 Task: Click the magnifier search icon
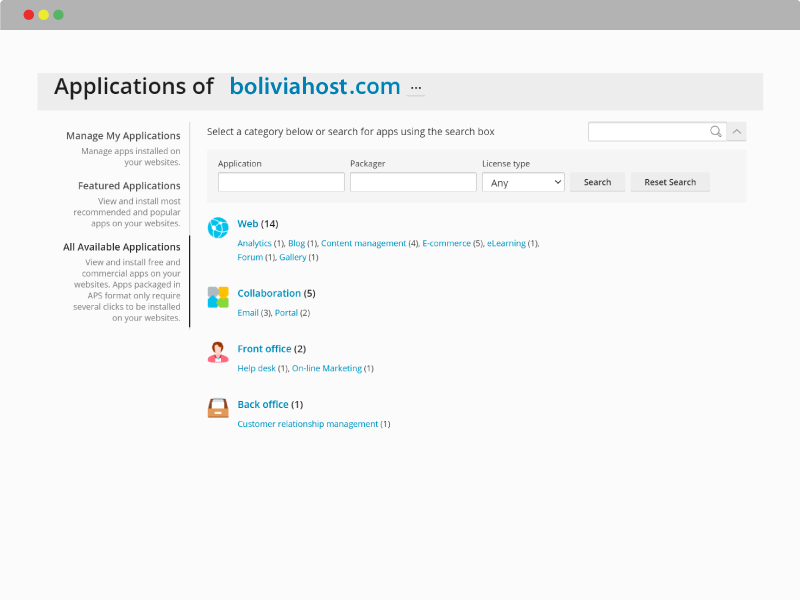coord(716,132)
